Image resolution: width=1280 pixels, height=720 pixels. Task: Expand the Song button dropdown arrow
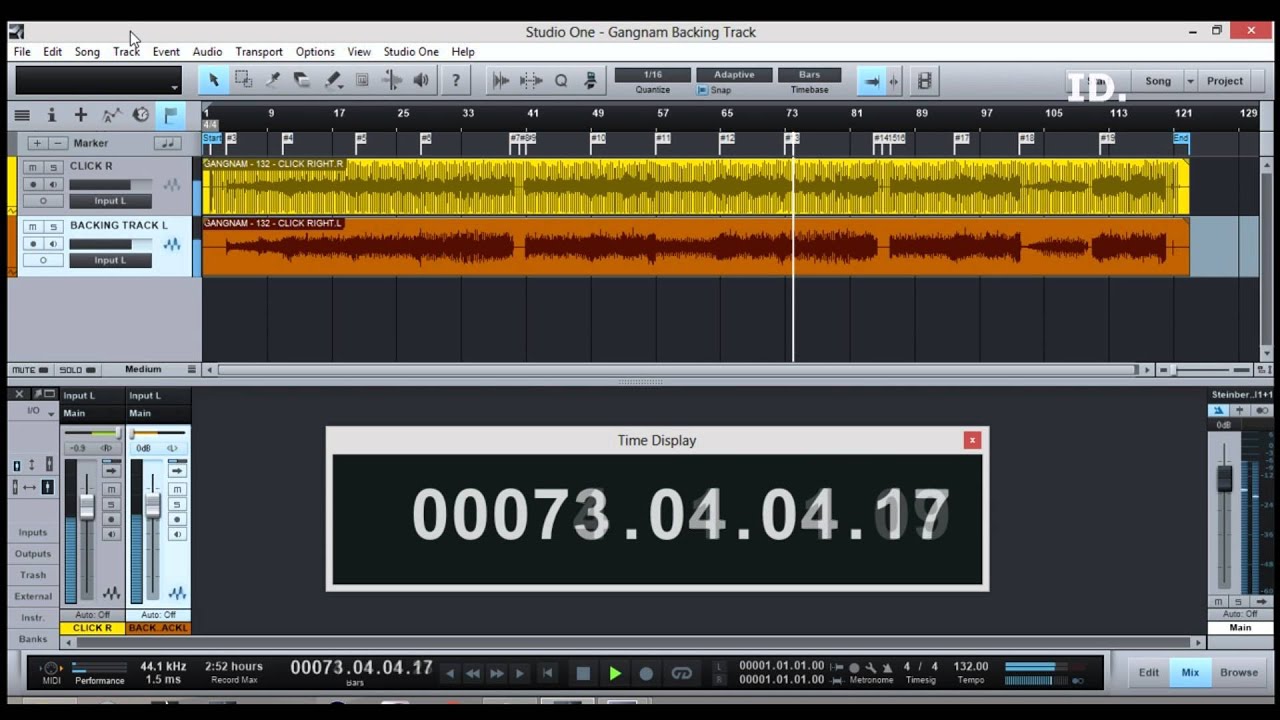click(1190, 81)
